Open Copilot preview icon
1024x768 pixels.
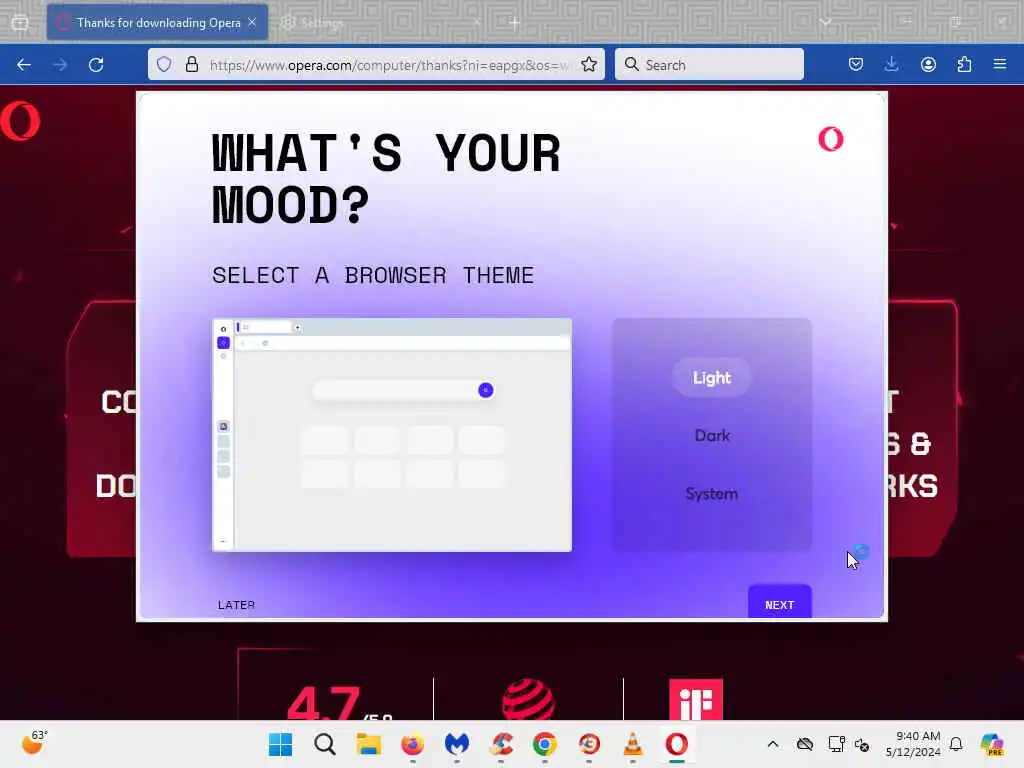(x=991, y=744)
